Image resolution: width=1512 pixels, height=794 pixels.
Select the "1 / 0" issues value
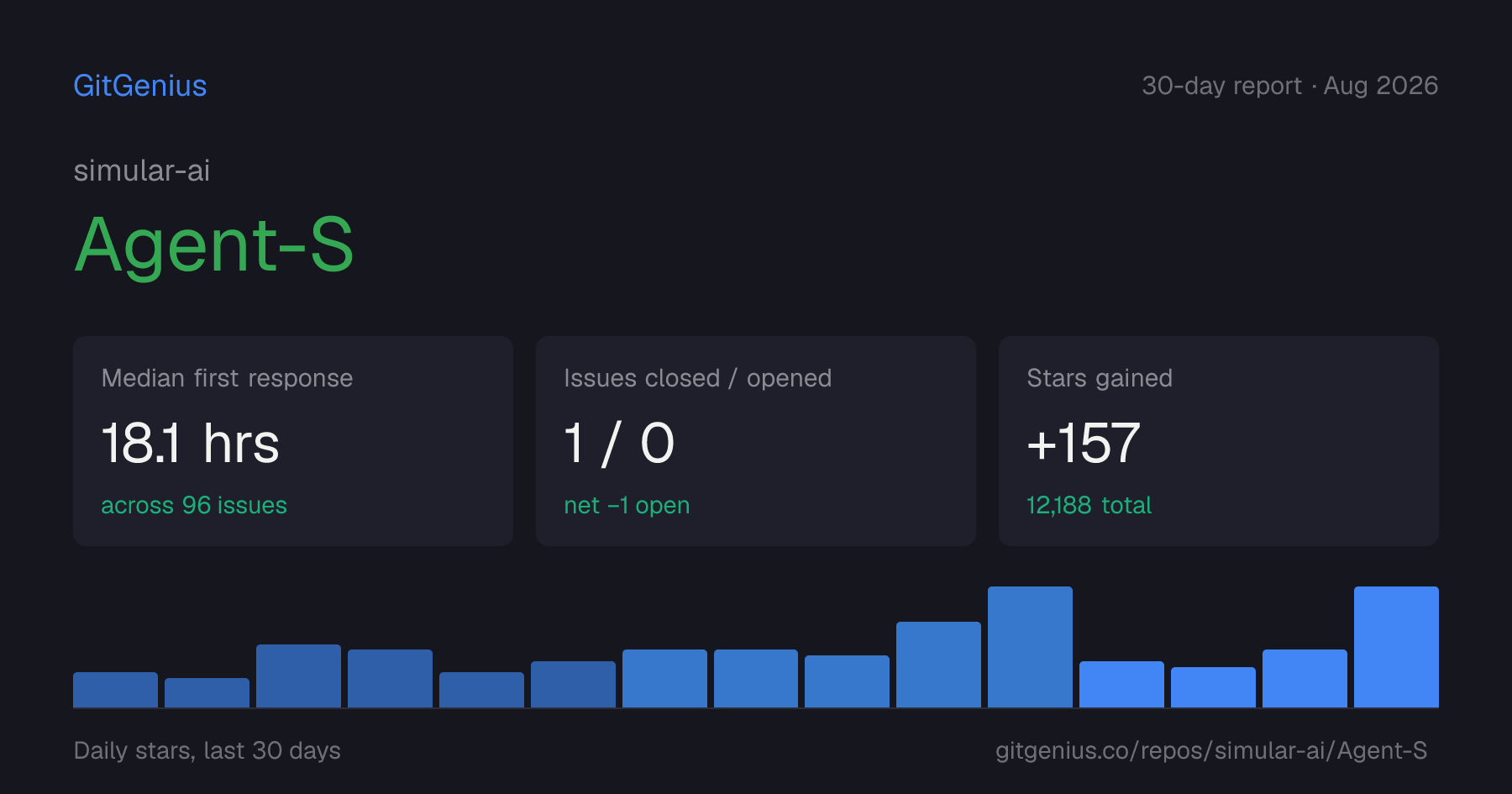click(620, 443)
